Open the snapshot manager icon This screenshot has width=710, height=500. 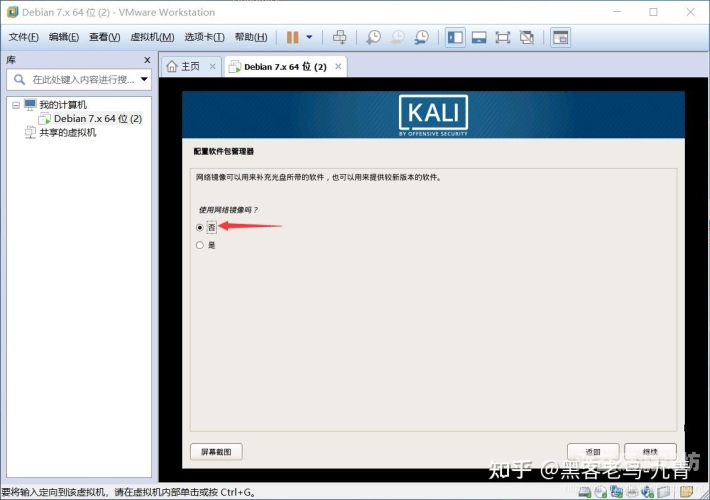coord(422,37)
